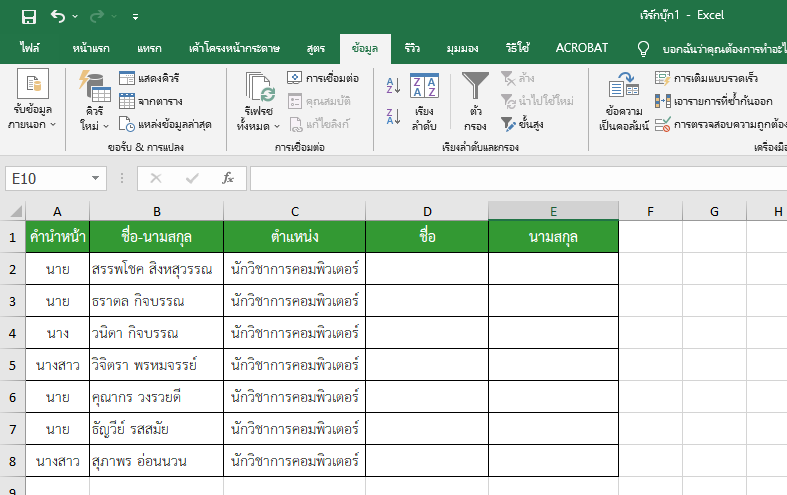The image size is (787, 495).
Task: Click header cell นามสกุล in column E
Action: (x=553, y=236)
